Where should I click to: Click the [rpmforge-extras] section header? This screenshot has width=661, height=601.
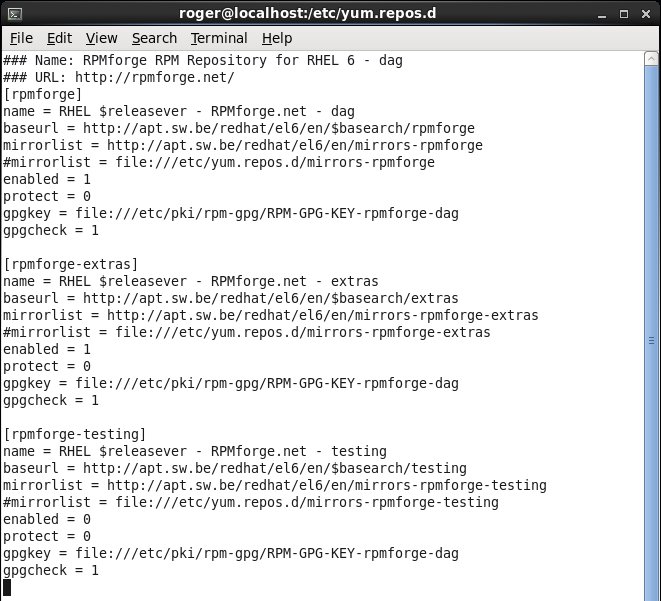[x=70, y=264]
